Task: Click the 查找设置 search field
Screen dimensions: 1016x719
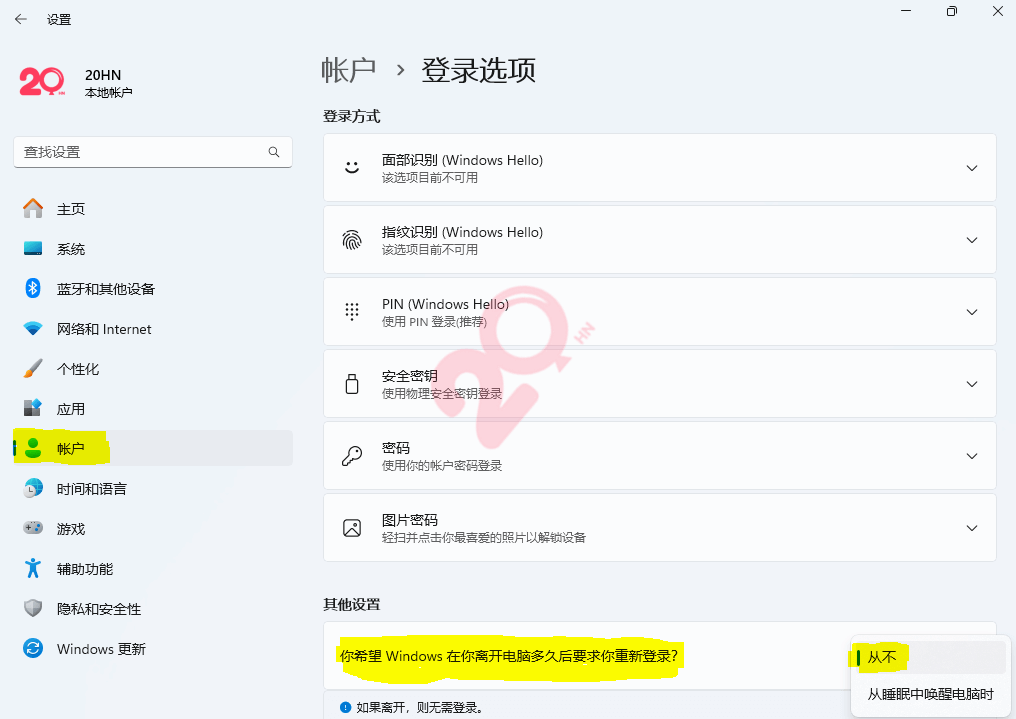Action: (140, 152)
